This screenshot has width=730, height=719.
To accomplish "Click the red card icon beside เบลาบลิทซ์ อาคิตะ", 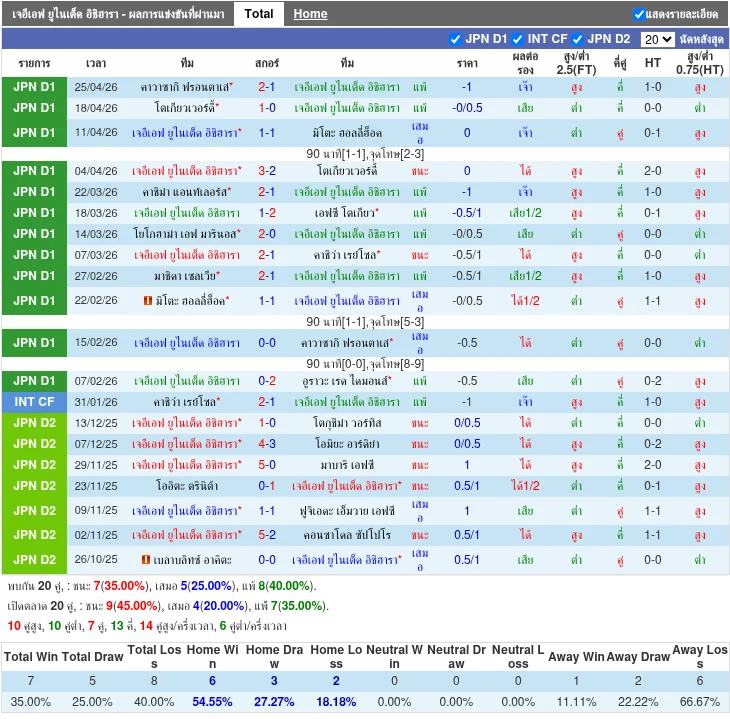I will [x=147, y=560].
